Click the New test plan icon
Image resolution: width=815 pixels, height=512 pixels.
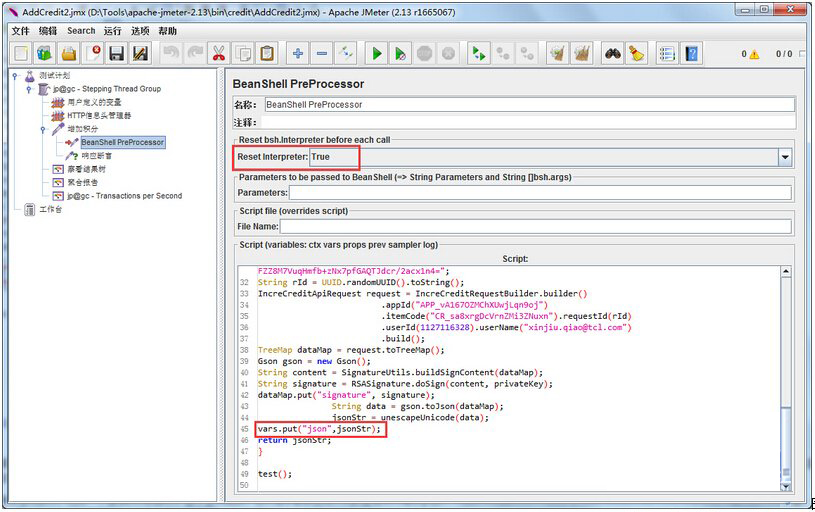[20, 53]
